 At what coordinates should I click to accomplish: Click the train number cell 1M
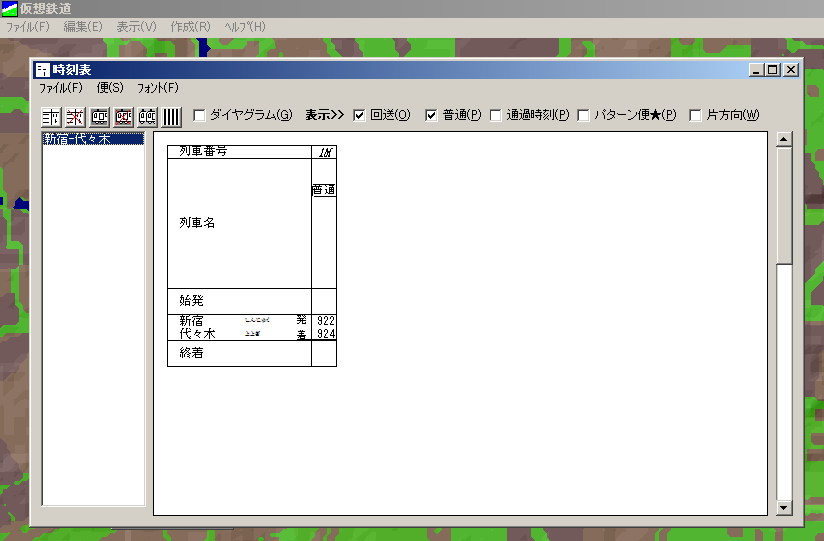coord(325,152)
